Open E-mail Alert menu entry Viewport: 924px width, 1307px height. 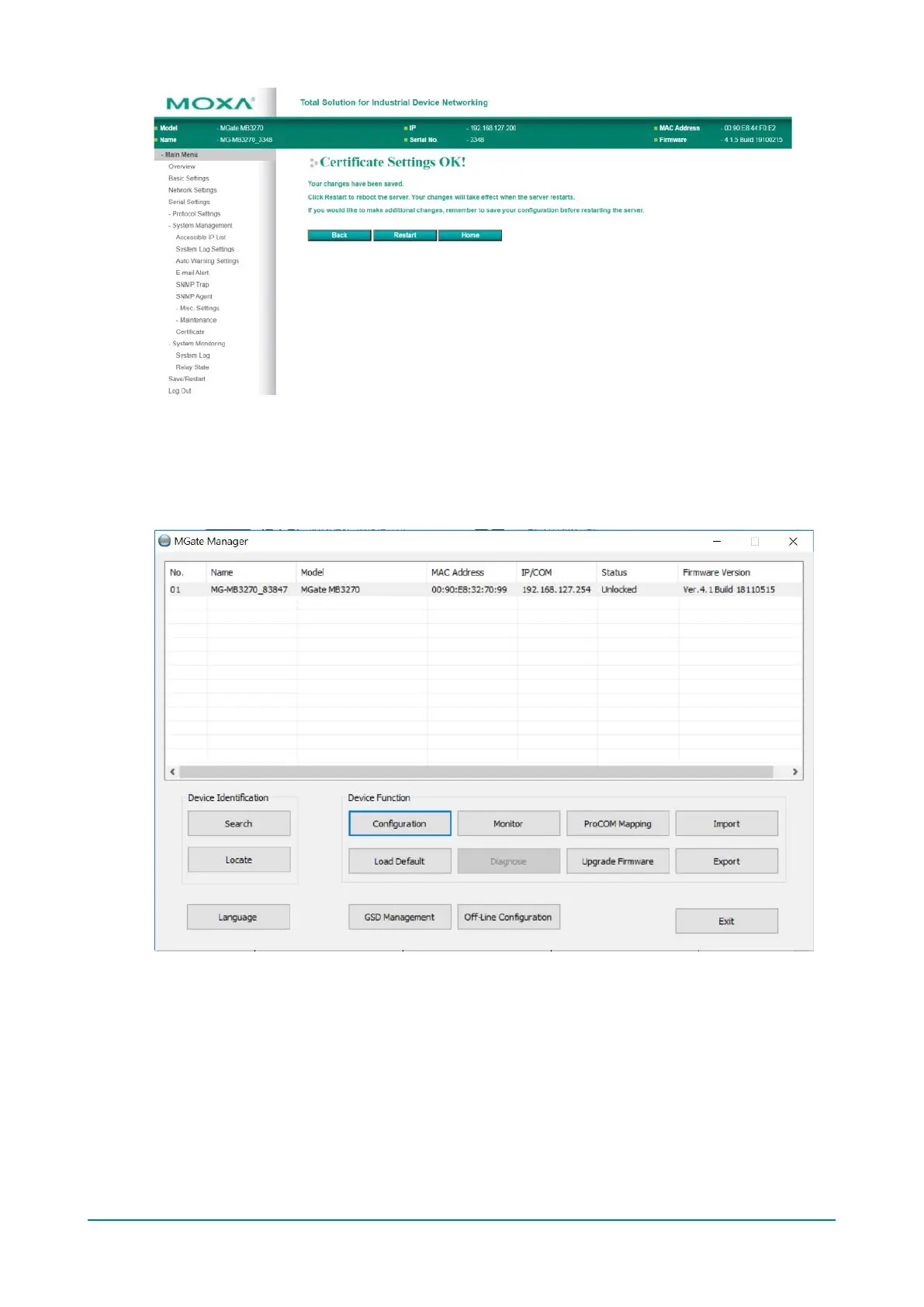click(x=192, y=272)
